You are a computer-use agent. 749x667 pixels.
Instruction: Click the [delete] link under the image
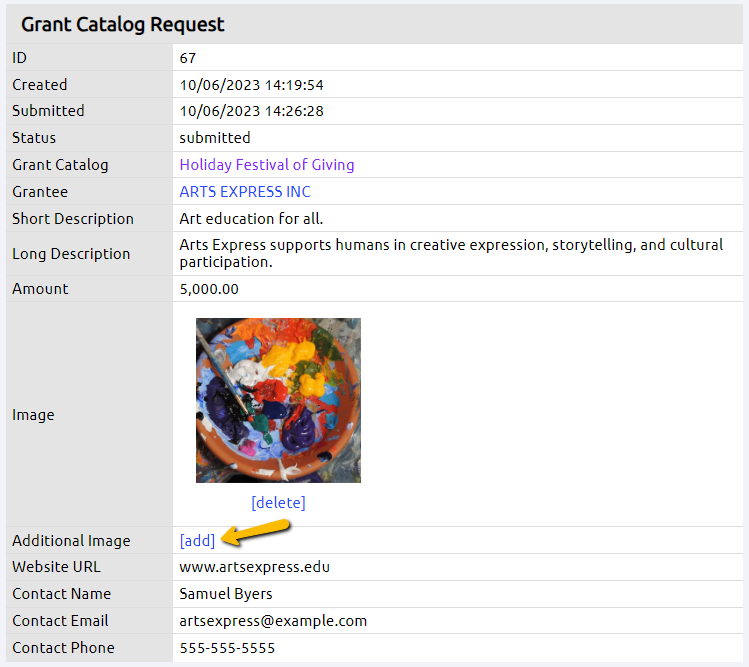[x=278, y=503]
